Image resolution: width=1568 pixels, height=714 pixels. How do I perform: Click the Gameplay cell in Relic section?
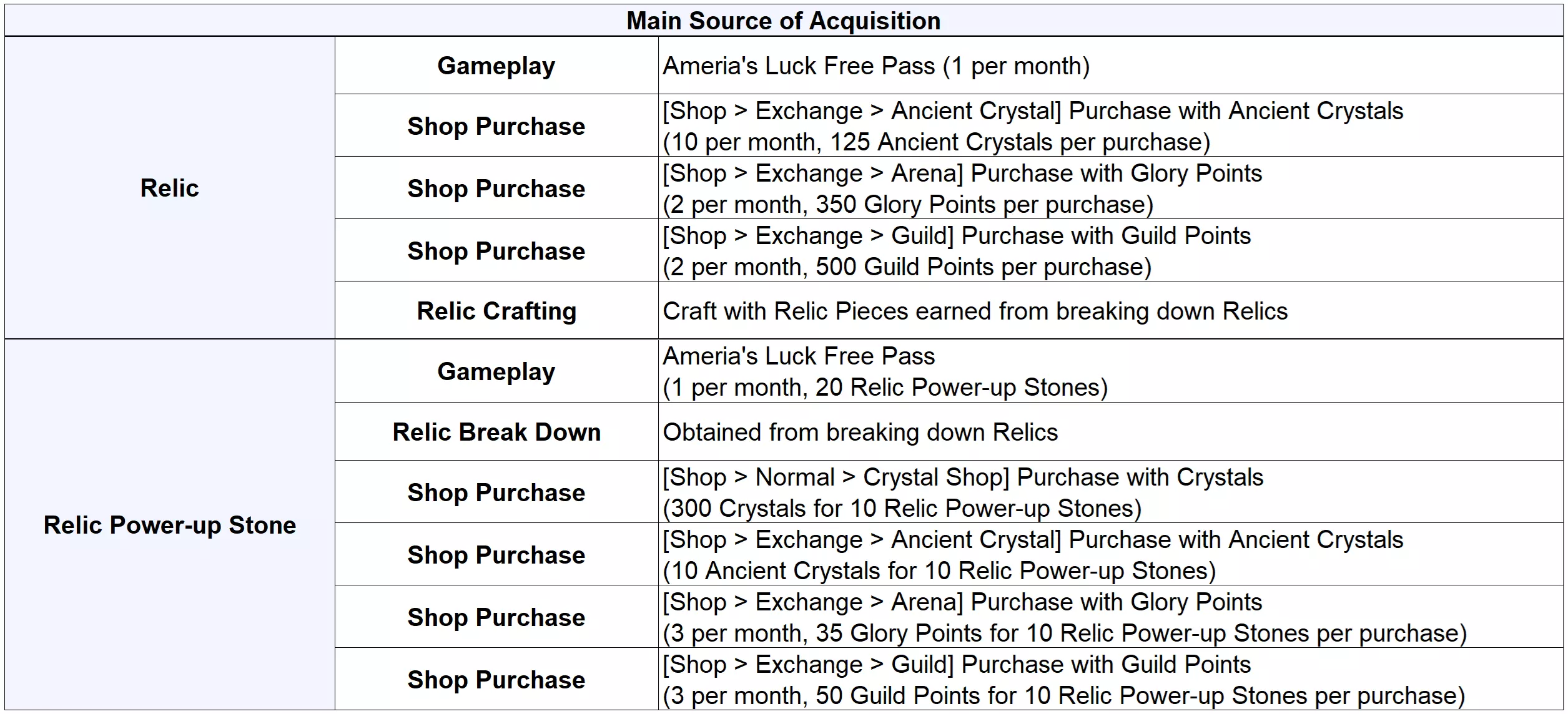pyautogui.click(x=496, y=66)
